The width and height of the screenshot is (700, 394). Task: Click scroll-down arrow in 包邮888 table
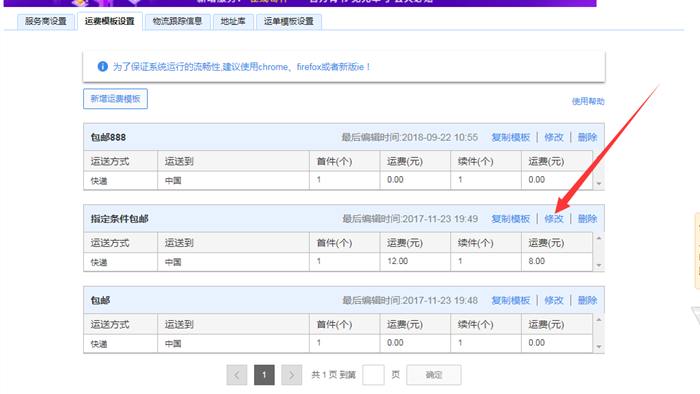(x=599, y=184)
